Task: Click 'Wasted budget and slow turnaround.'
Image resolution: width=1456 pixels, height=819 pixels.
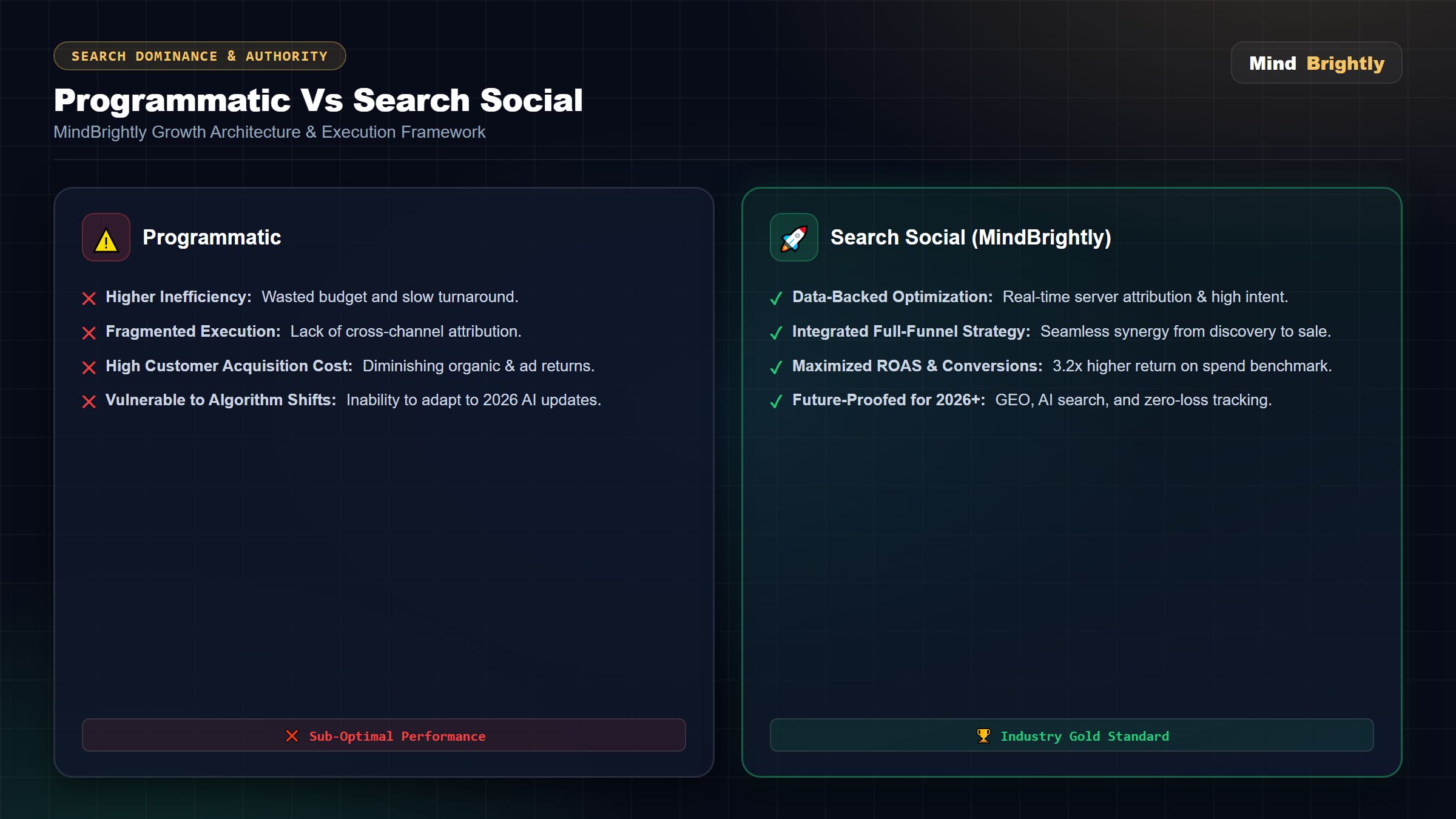Action: (390, 297)
